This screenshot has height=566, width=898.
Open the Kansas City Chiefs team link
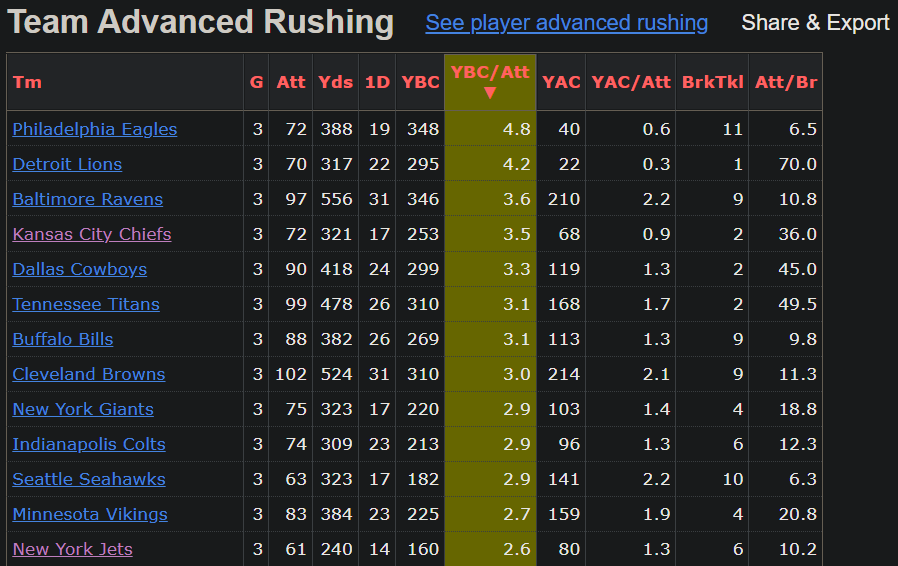coord(92,234)
